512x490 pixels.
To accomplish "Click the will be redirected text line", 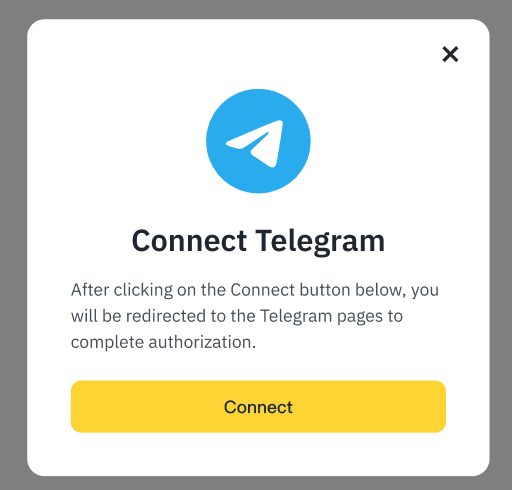I will [x=237, y=316].
